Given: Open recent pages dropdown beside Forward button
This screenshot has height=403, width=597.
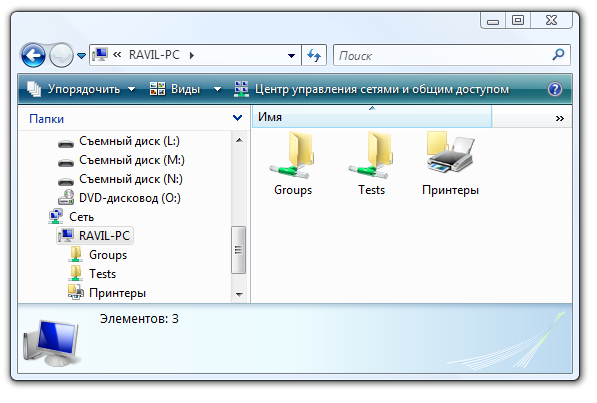Looking at the screenshot, I should pos(81,56).
